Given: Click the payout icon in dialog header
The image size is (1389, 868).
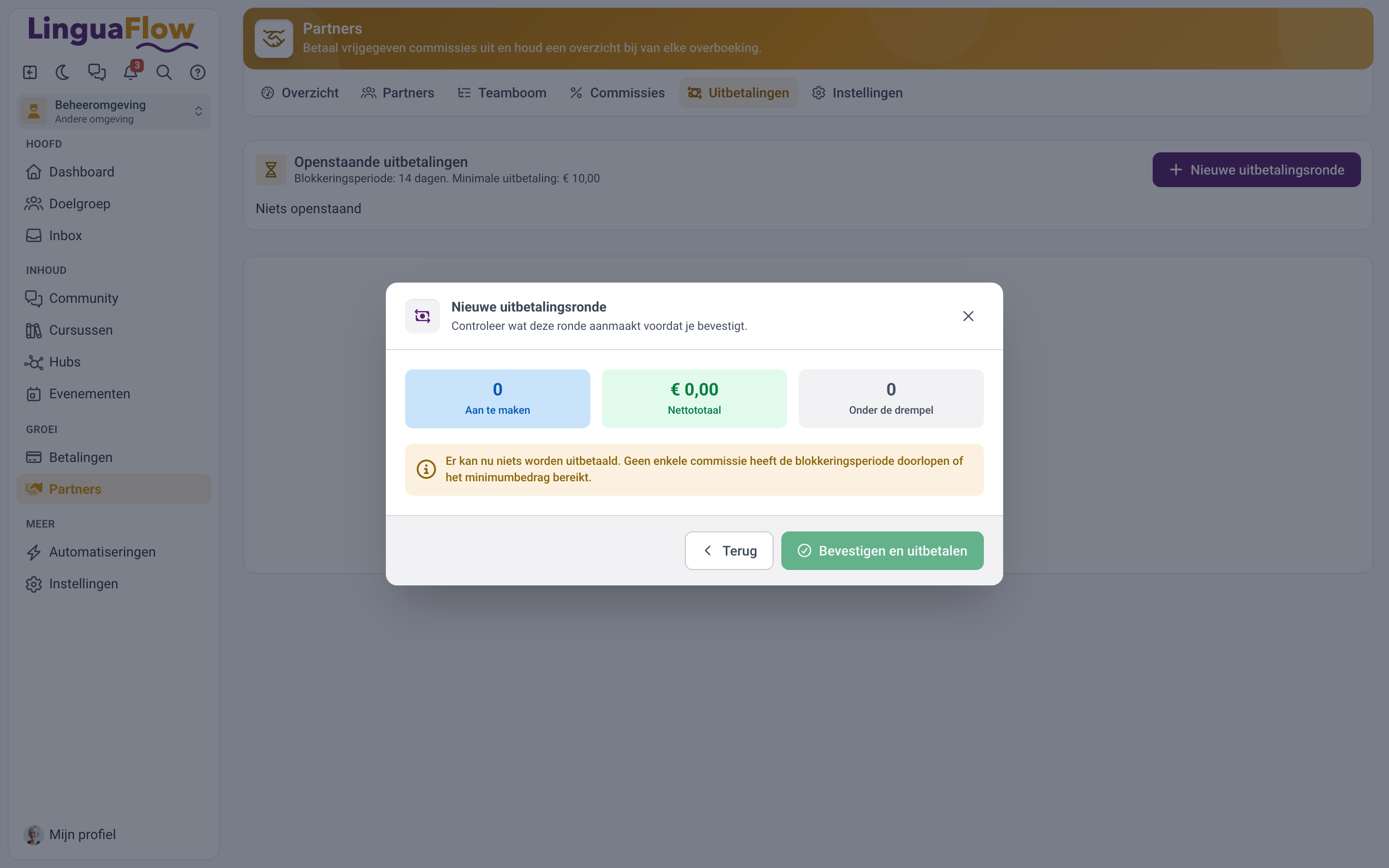Looking at the screenshot, I should click(x=422, y=316).
